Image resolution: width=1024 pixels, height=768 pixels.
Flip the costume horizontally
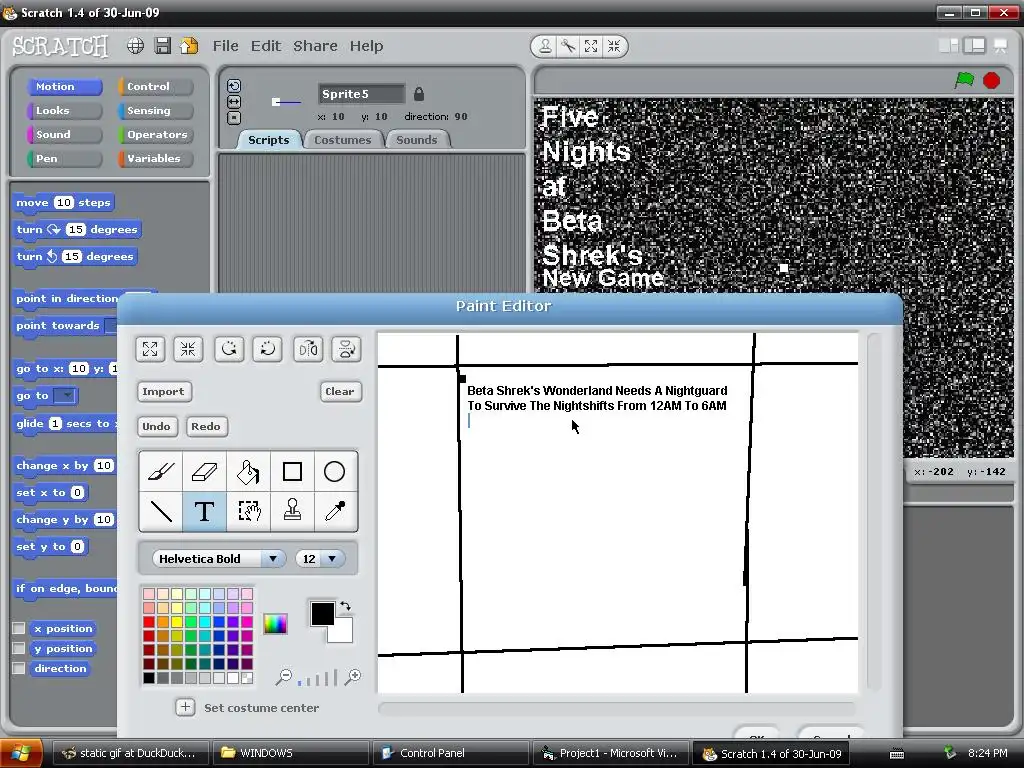[x=308, y=349]
